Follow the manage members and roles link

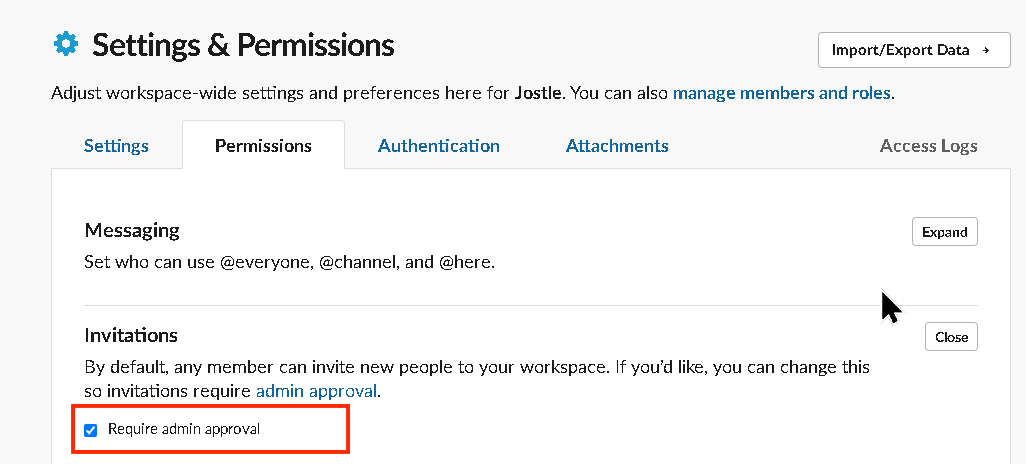(x=781, y=93)
